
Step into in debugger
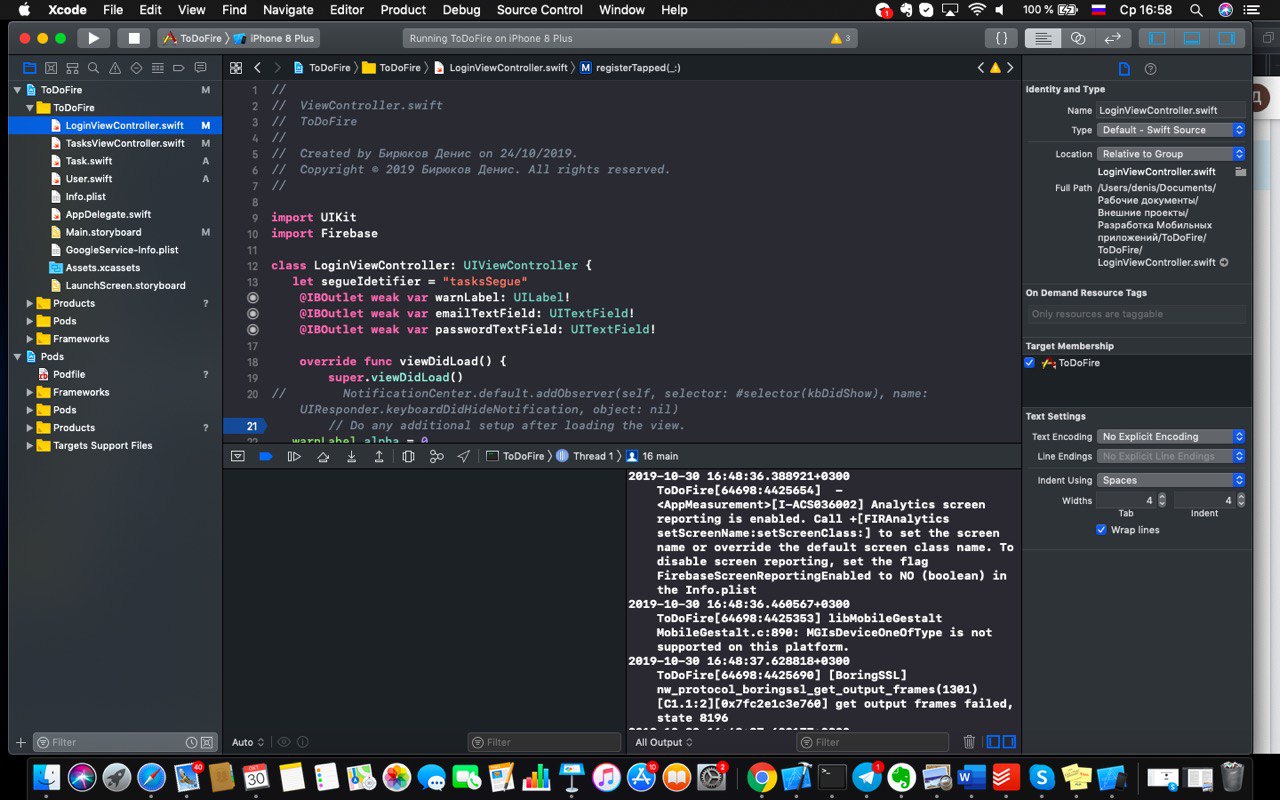tap(351, 456)
